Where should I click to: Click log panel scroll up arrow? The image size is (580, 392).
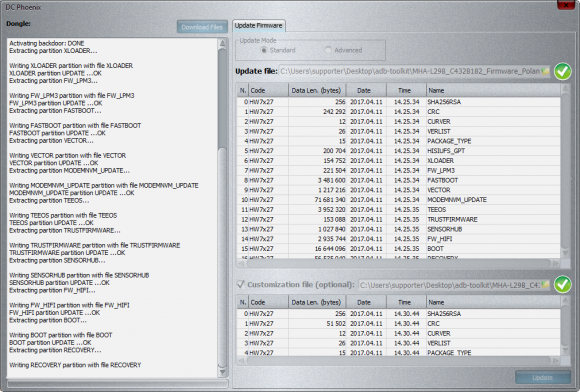tap(222, 43)
